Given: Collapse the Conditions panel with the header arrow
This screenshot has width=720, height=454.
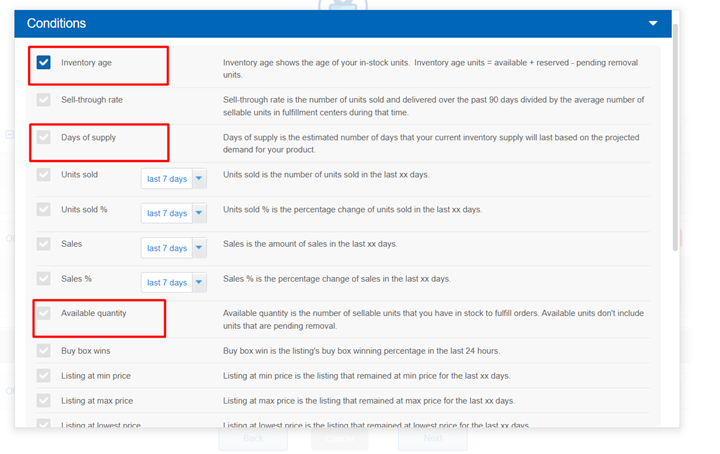Looking at the screenshot, I should point(653,23).
